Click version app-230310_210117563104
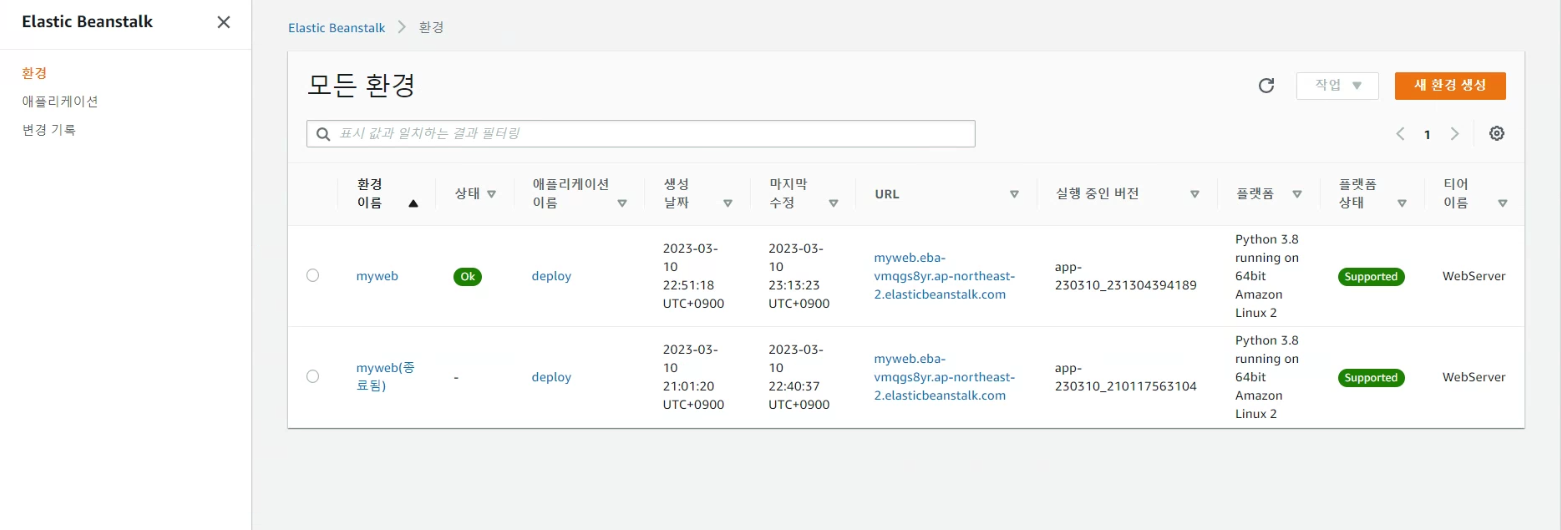Image resolution: width=1561 pixels, height=530 pixels. point(1125,377)
